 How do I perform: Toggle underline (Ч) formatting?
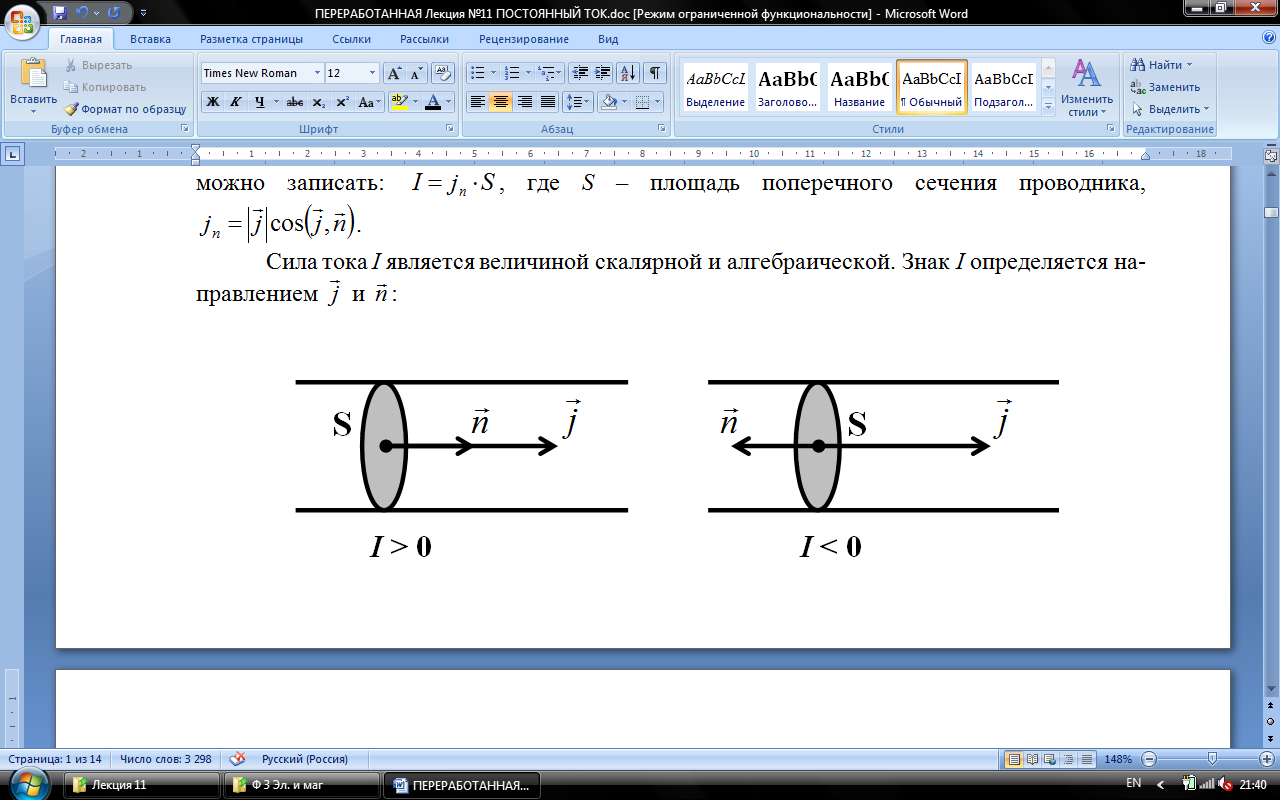(259, 101)
